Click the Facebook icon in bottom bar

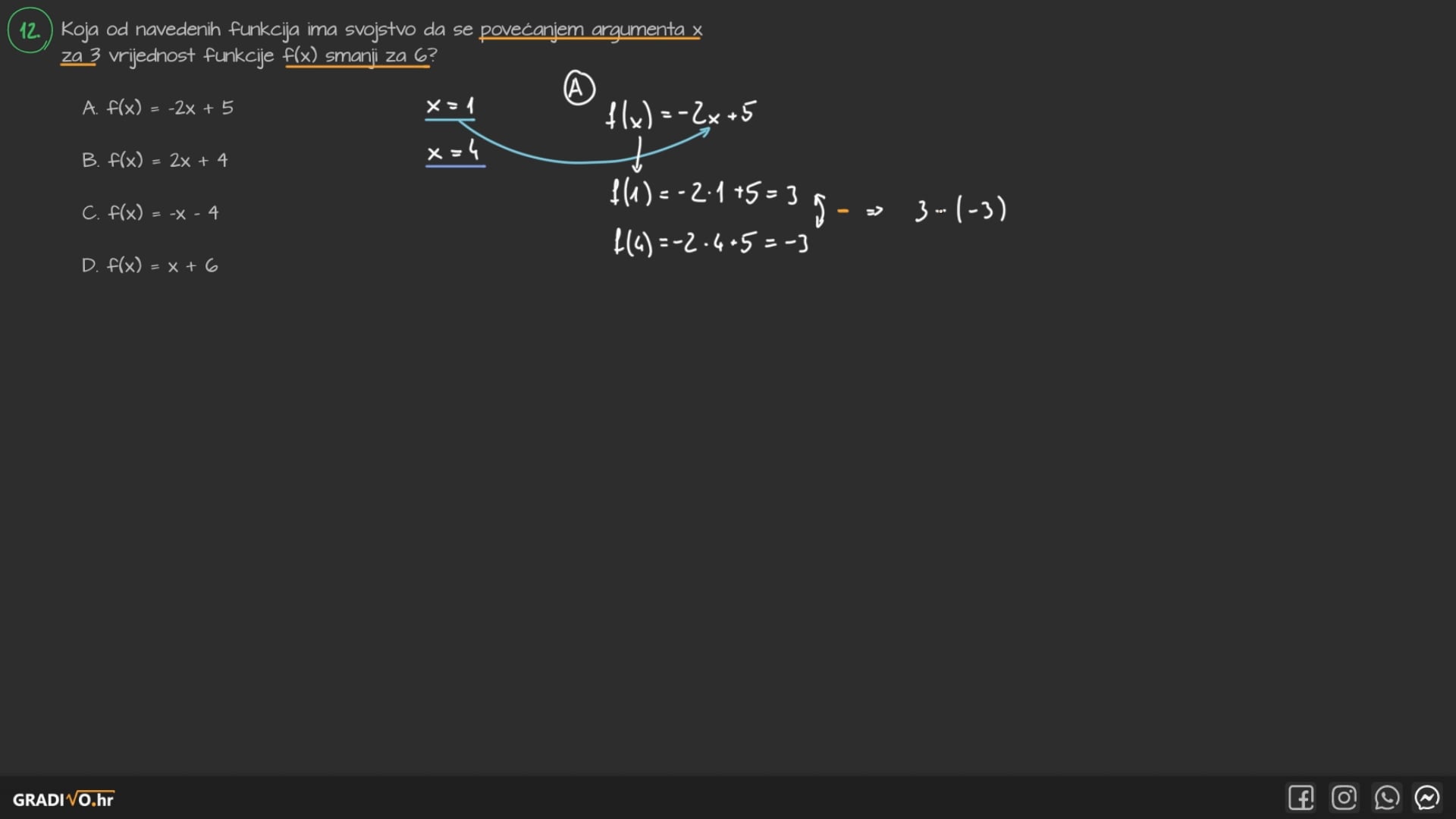1301,798
